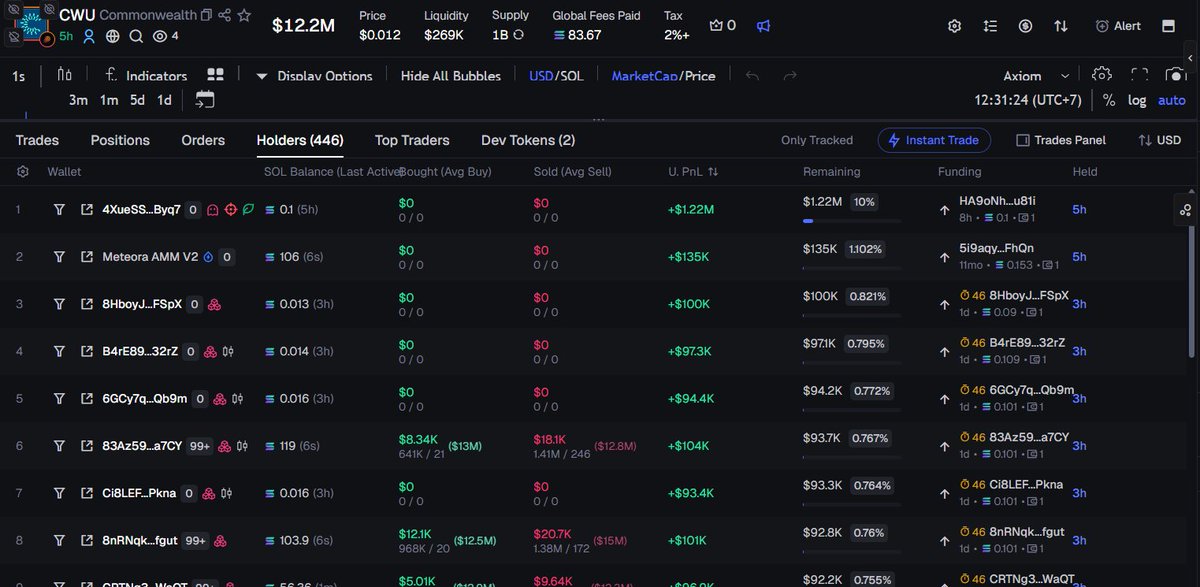Viewport: 1200px width, 587px height.
Task: Switch to the Orders tab
Action: click(x=203, y=141)
